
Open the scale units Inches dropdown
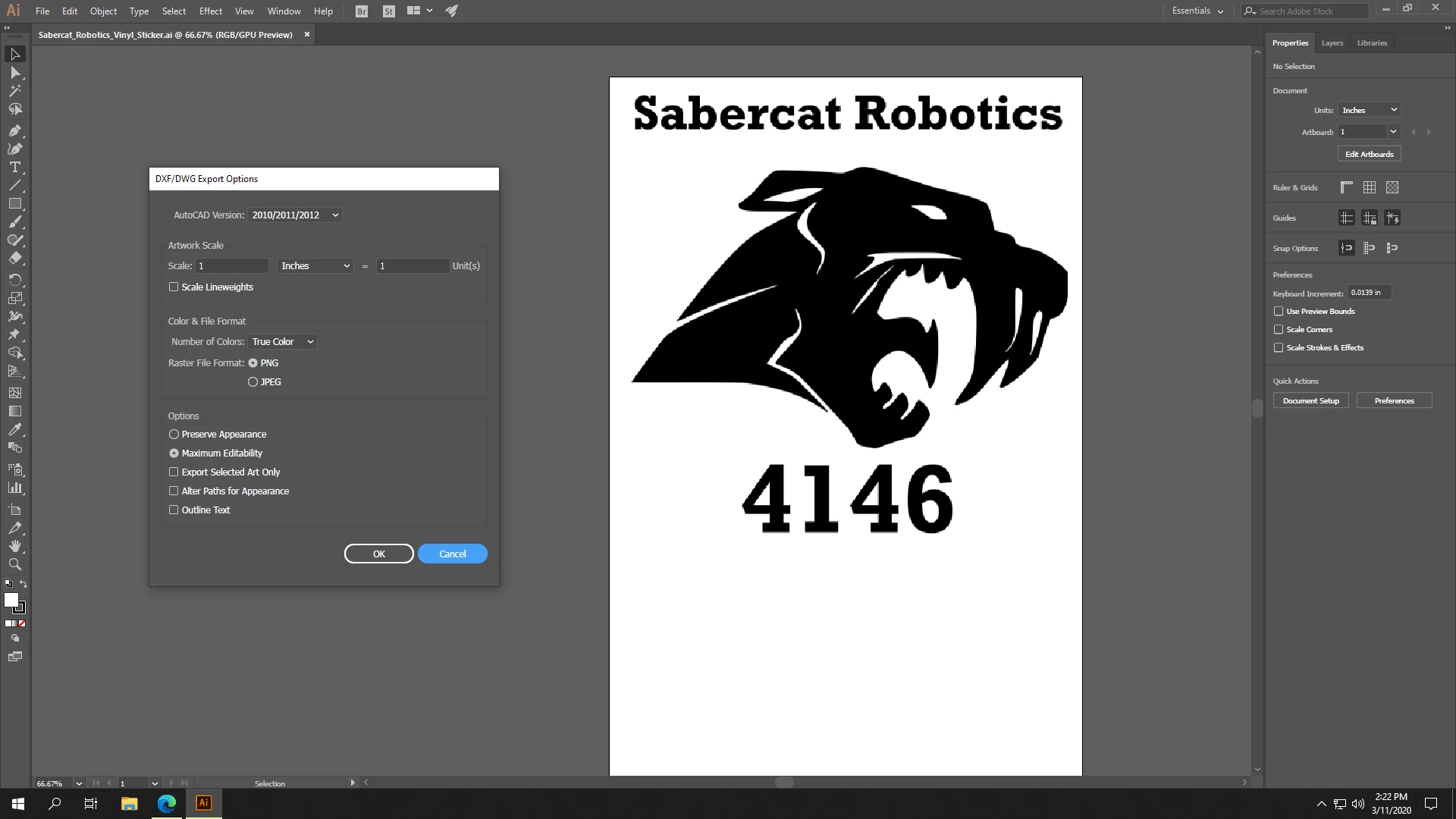coord(315,266)
